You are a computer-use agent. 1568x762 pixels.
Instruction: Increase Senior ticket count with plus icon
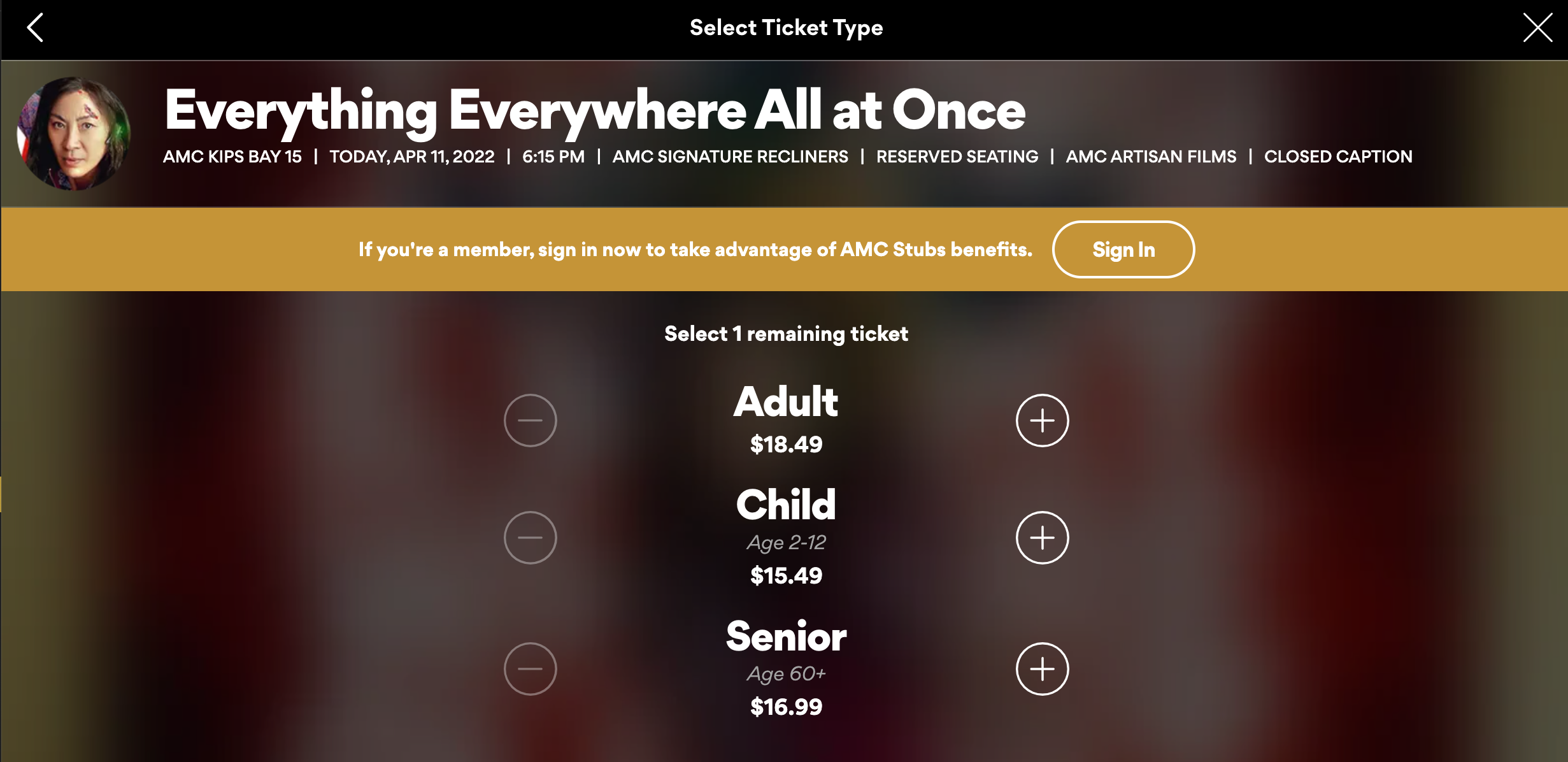1042,668
